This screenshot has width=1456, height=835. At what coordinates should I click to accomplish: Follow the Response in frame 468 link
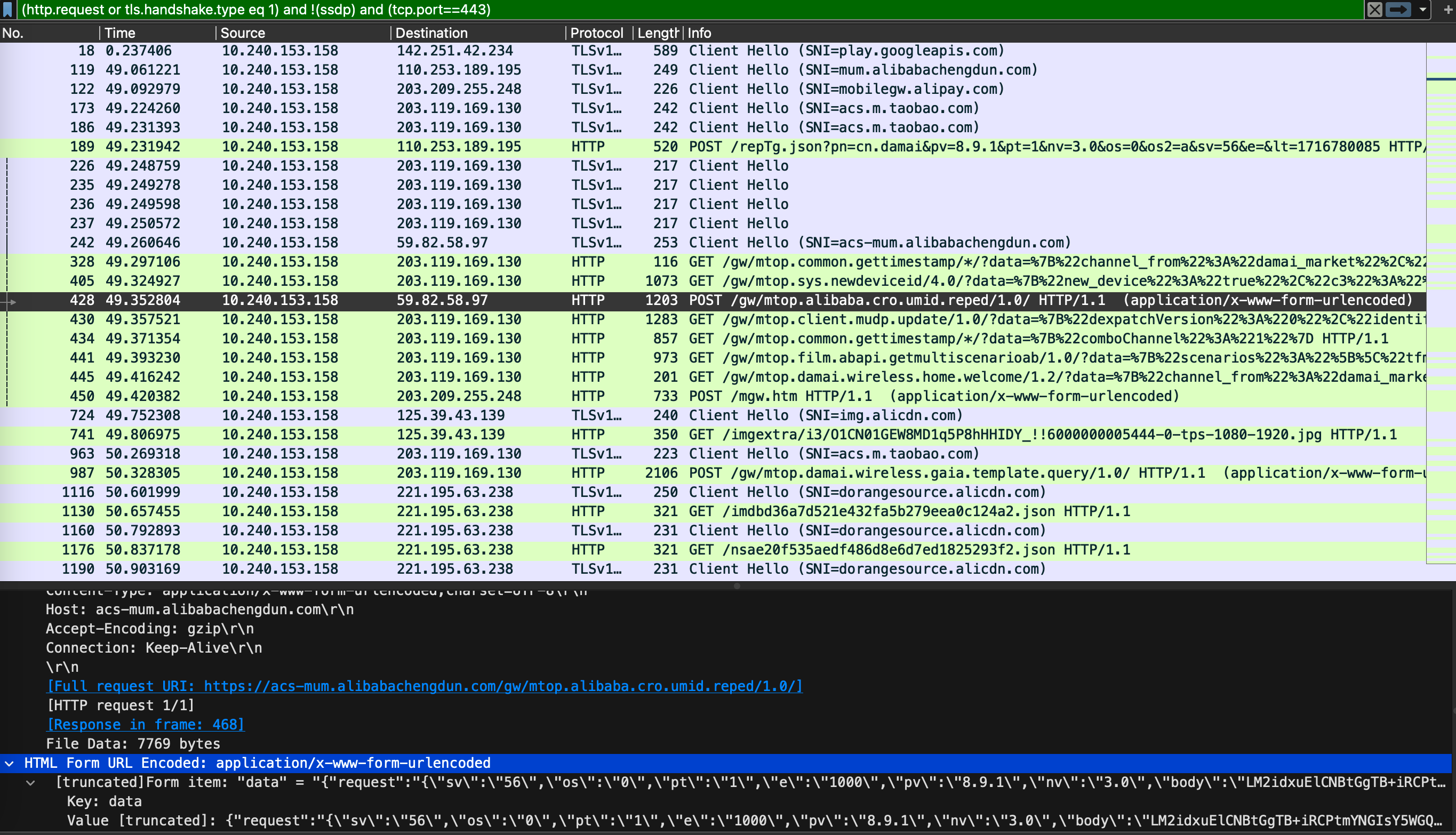(x=145, y=725)
